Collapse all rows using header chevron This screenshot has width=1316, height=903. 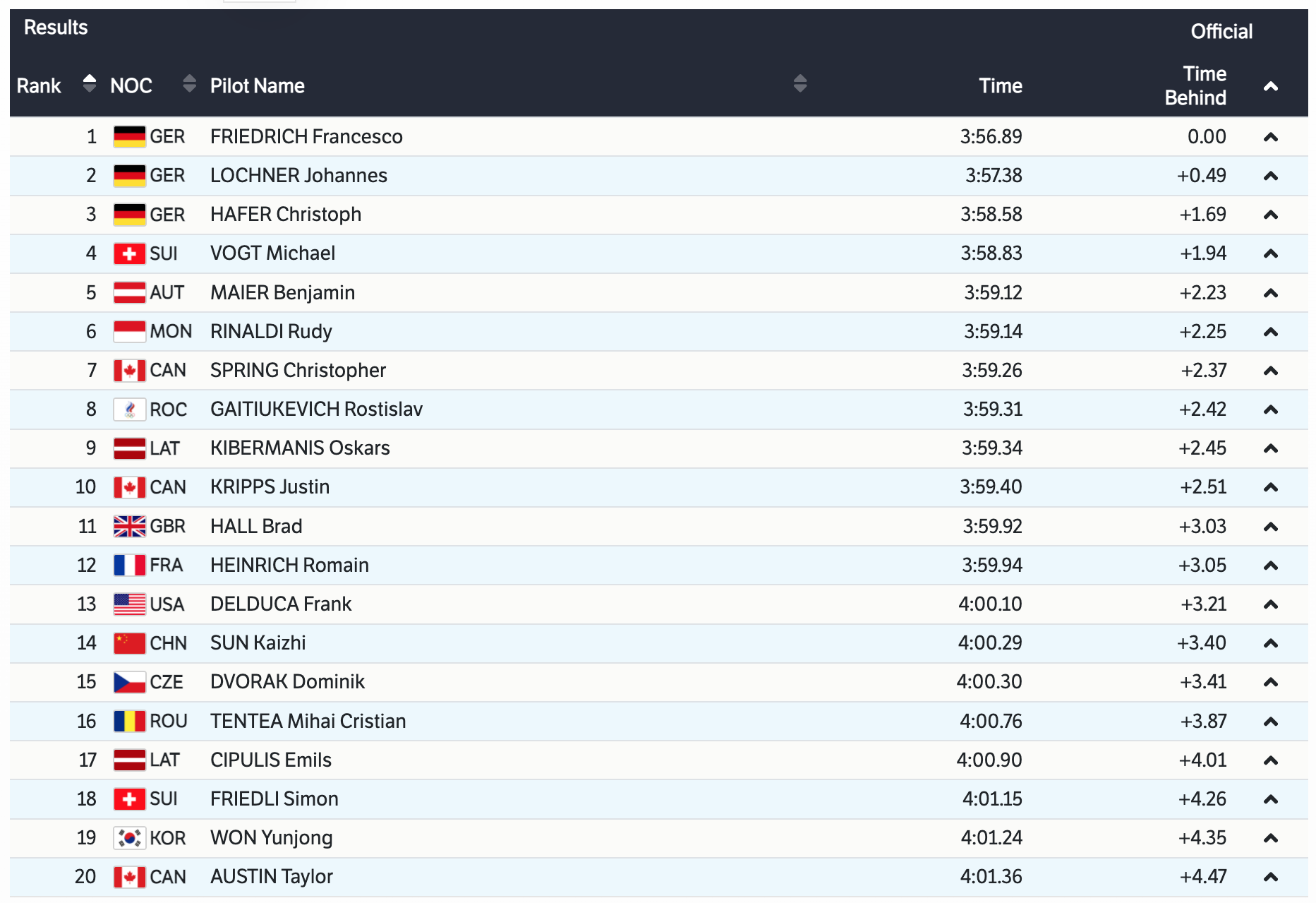point(1270,87)
